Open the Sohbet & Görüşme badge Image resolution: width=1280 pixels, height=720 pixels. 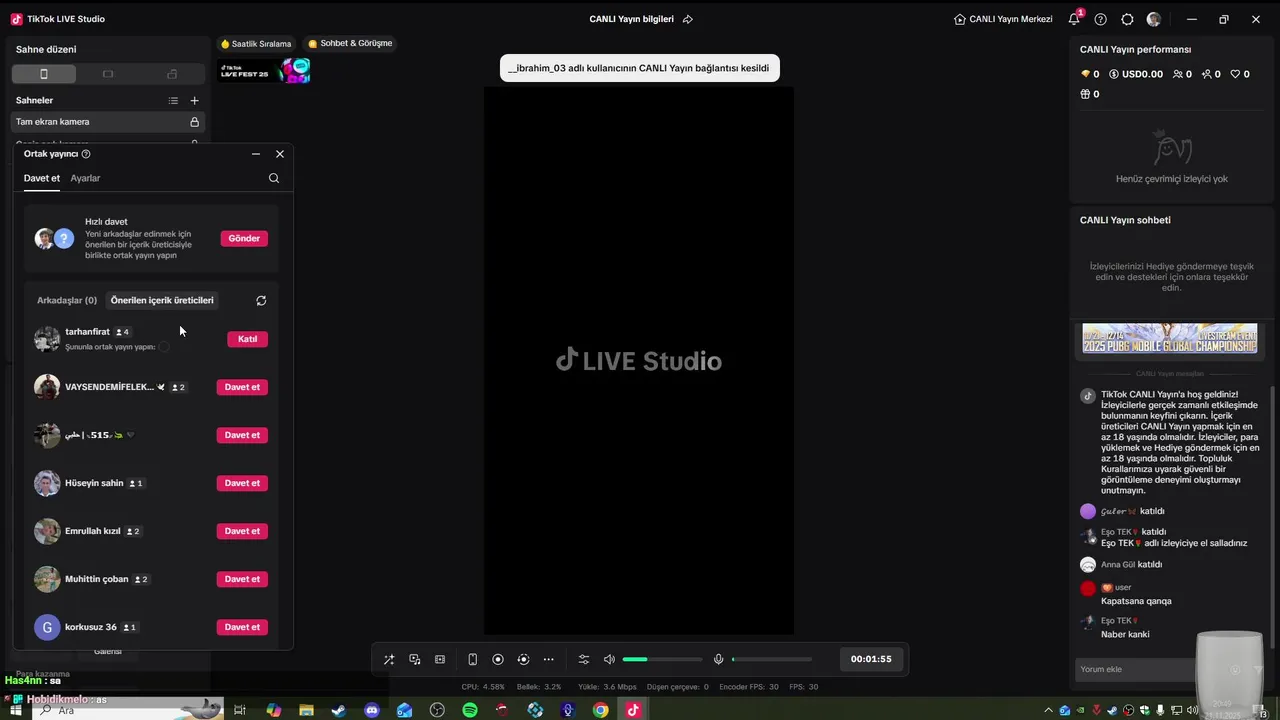(350, 44)
